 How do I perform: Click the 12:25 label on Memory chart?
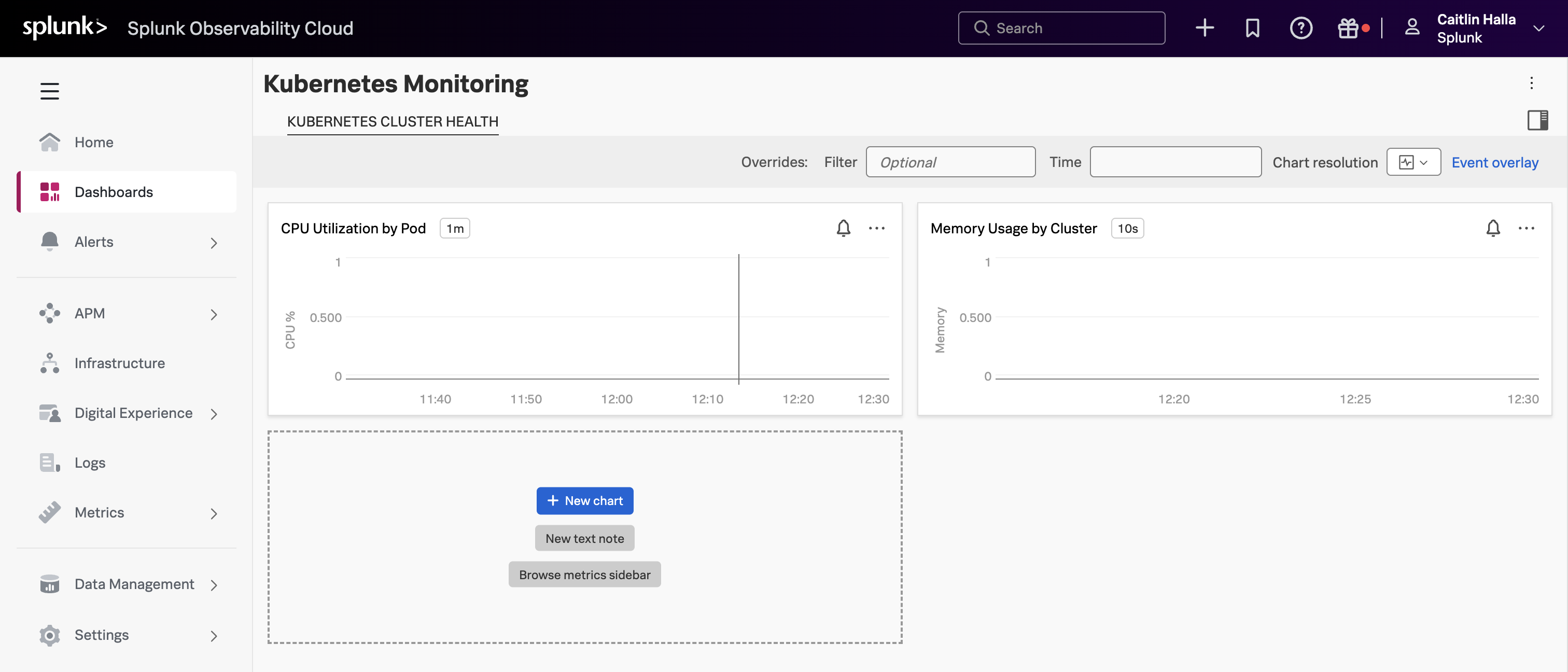1355,399
